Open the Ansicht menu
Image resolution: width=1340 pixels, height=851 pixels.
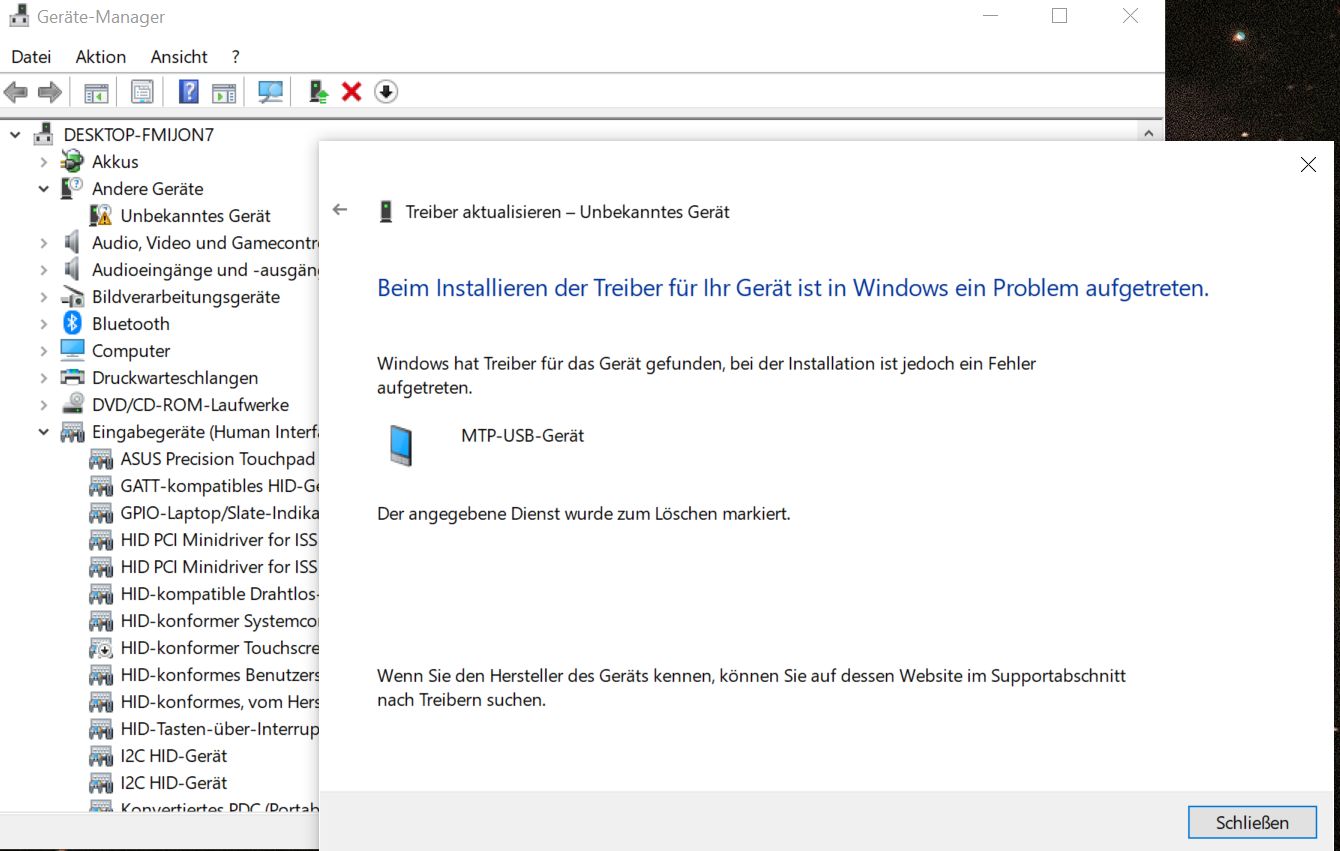pos(179,57)
